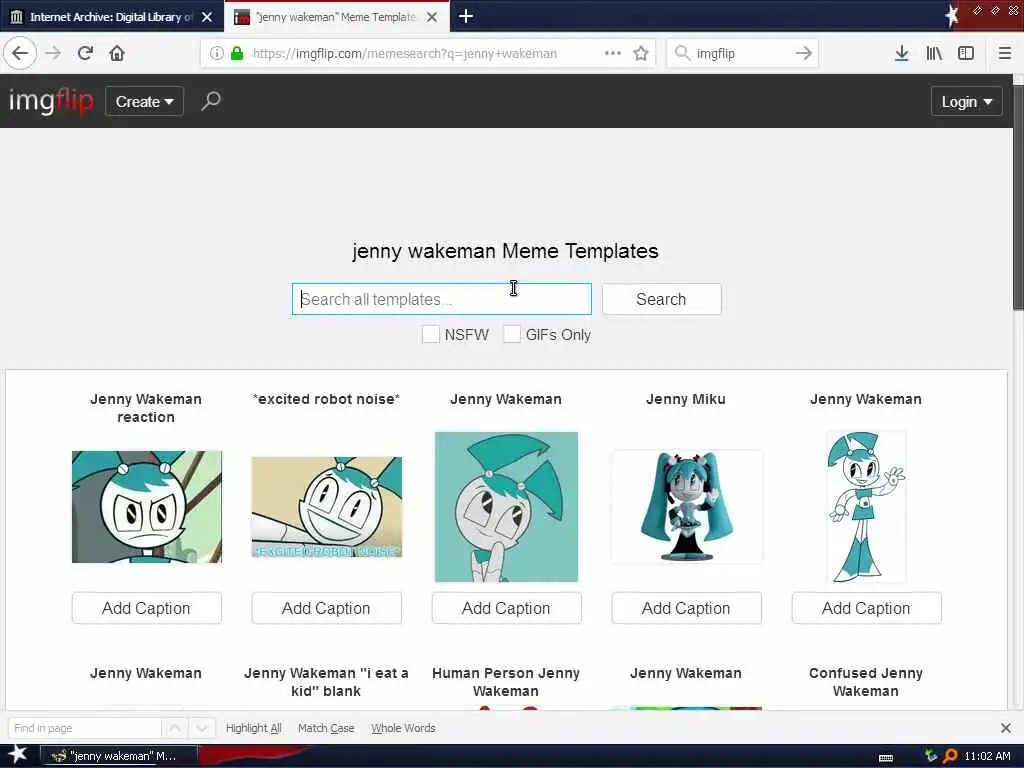Close the Internet Archive tab
1024x768 pixels.
[207, 17]
